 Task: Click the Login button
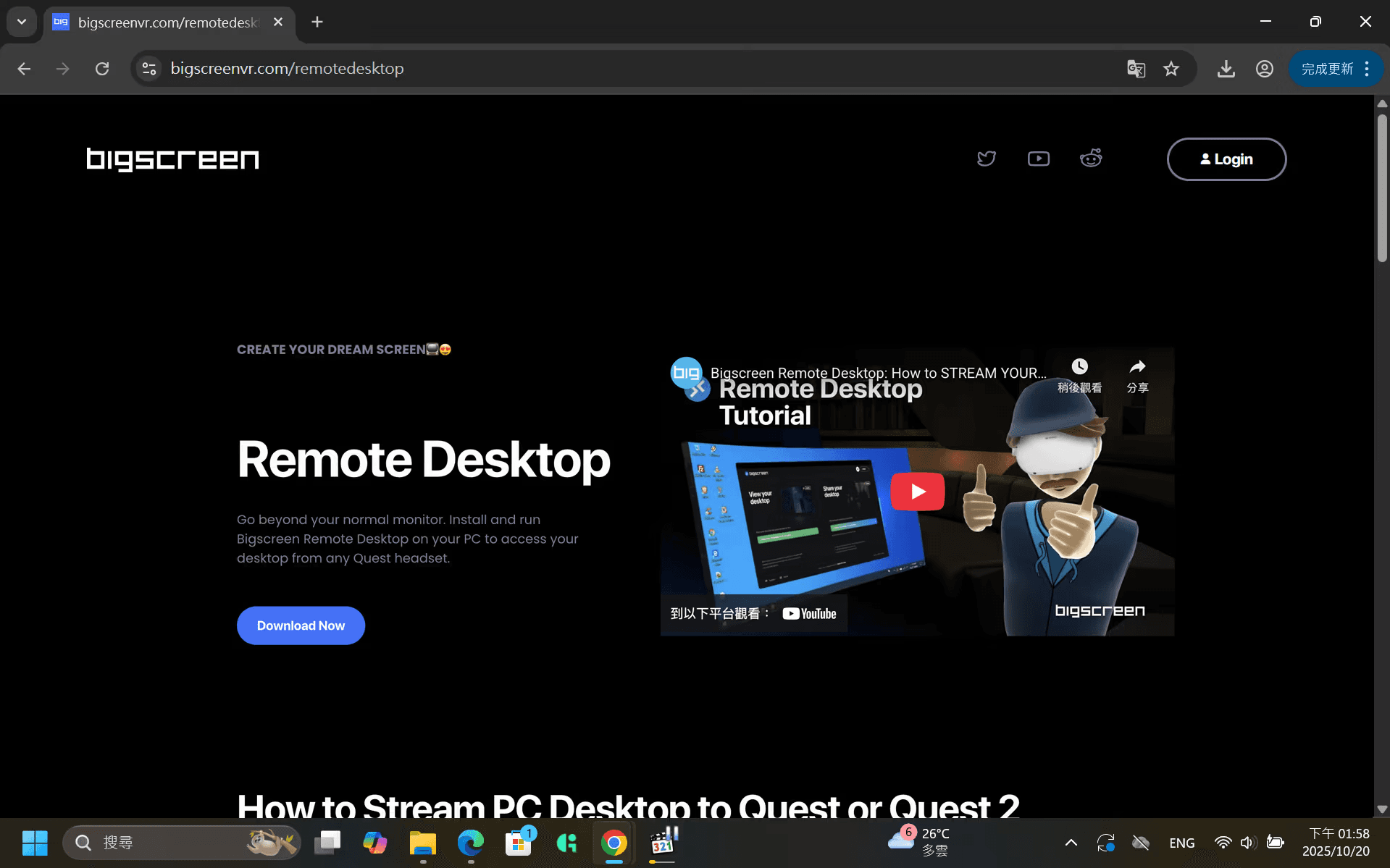(x=1226, y=159)
